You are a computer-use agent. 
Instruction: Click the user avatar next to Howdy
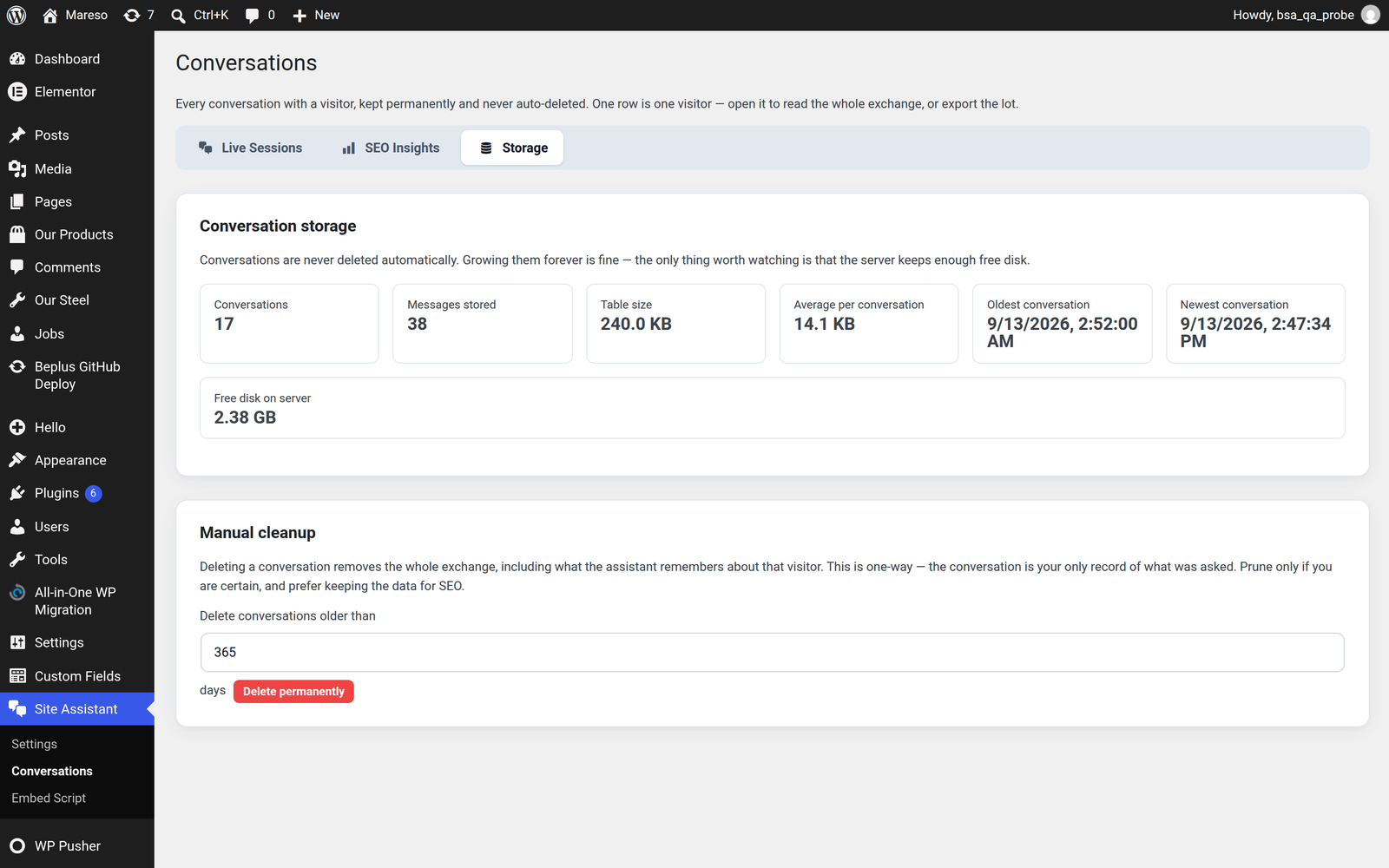click(1371, 15)
